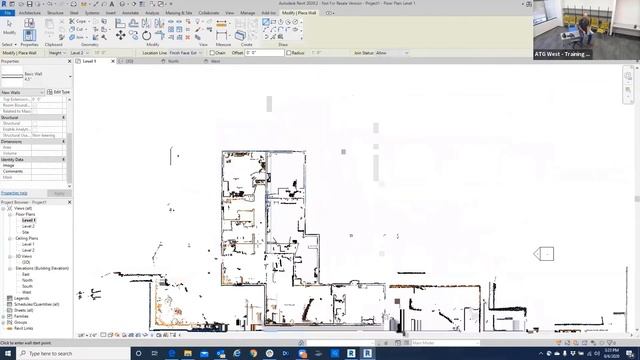Click the Properties panel vertical scrollbar
This screenshot has height=360, width=640.
69,159
